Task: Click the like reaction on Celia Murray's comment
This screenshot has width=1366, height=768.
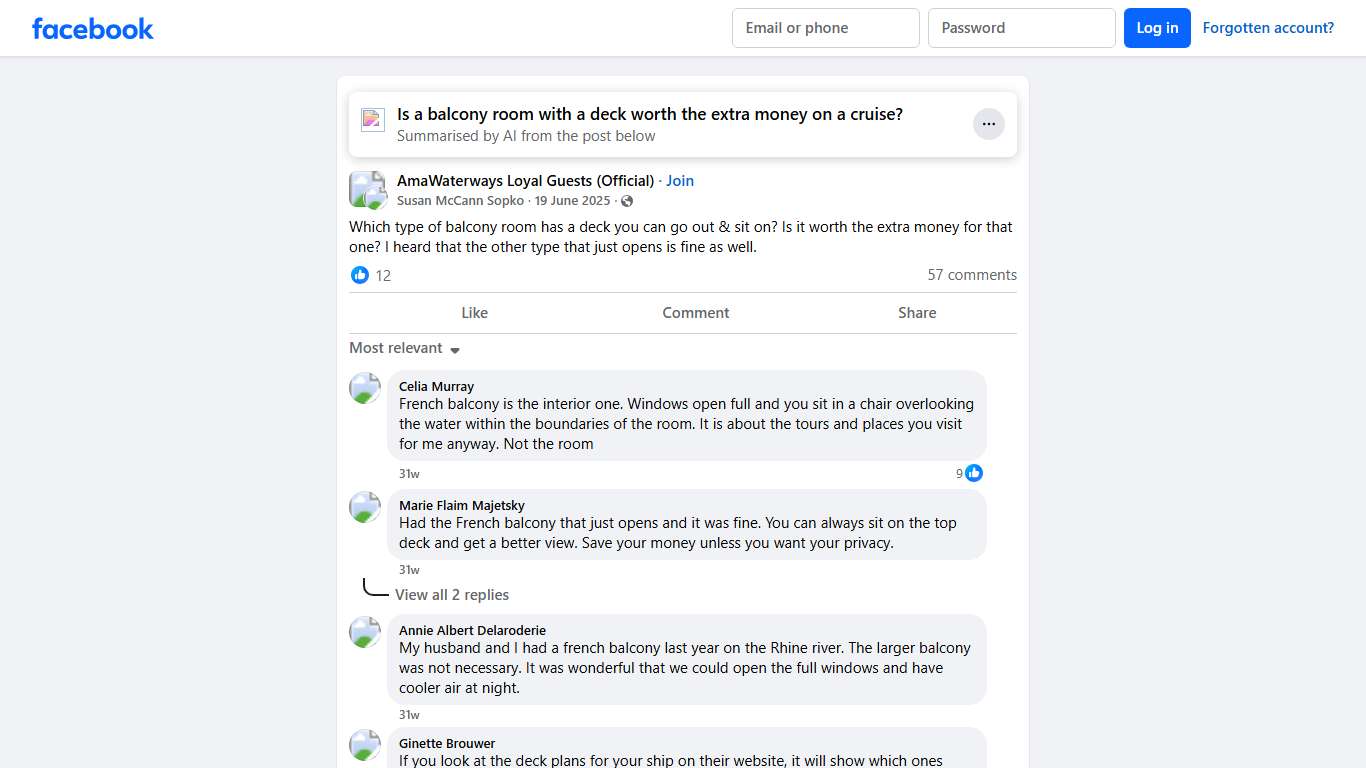Action: [x=974, y=473]
